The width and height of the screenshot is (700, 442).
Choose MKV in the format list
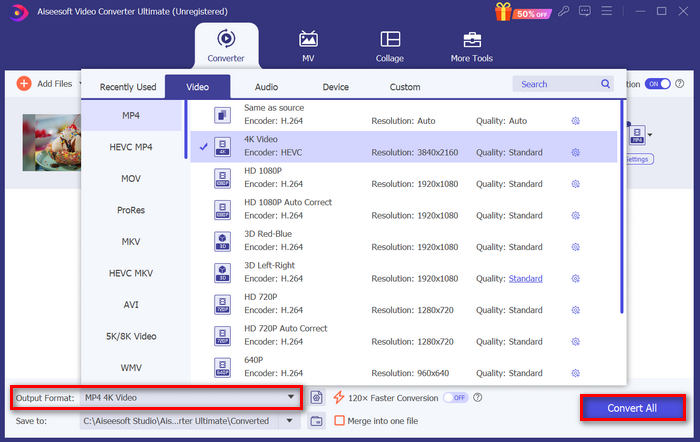pos(131,242)
